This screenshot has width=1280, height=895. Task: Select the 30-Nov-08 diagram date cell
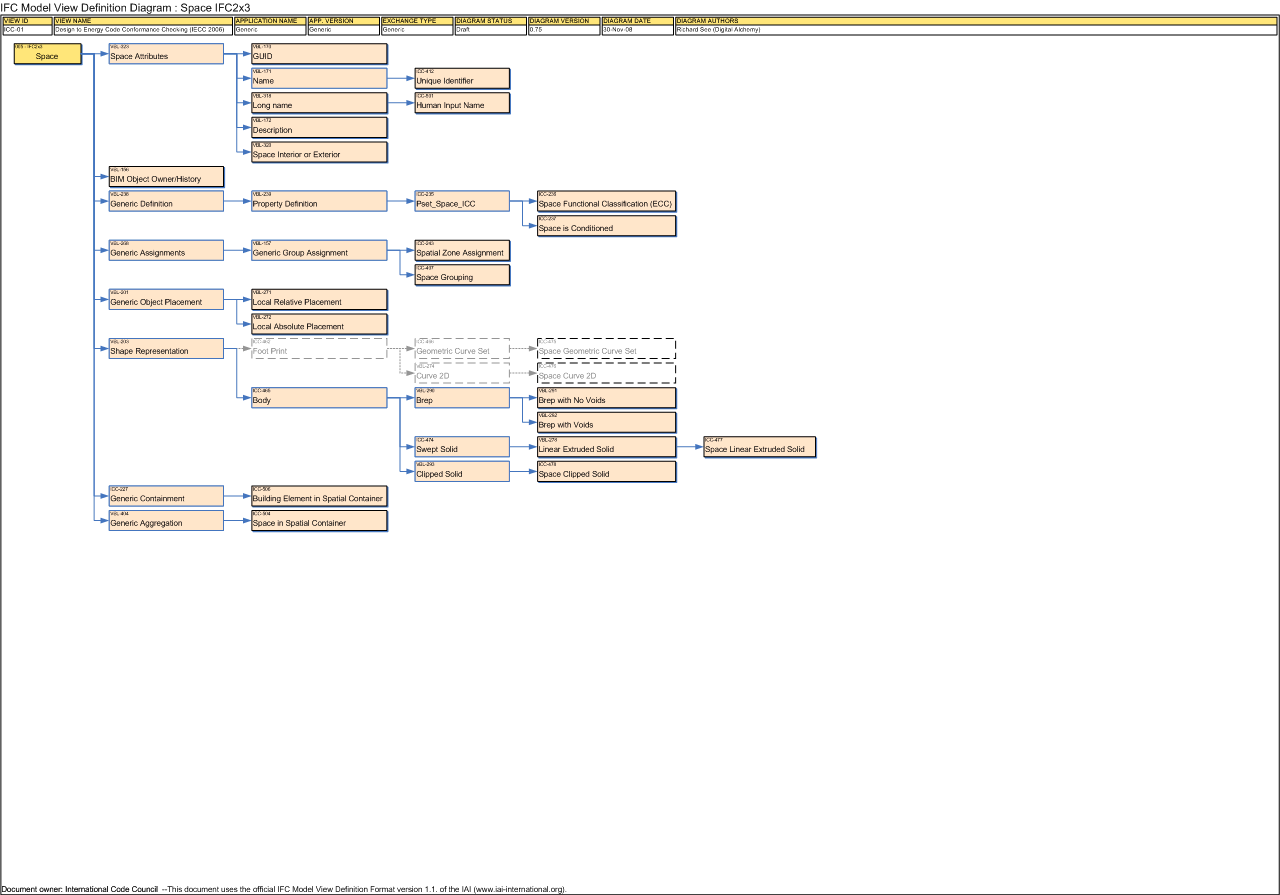coord(637,30)
